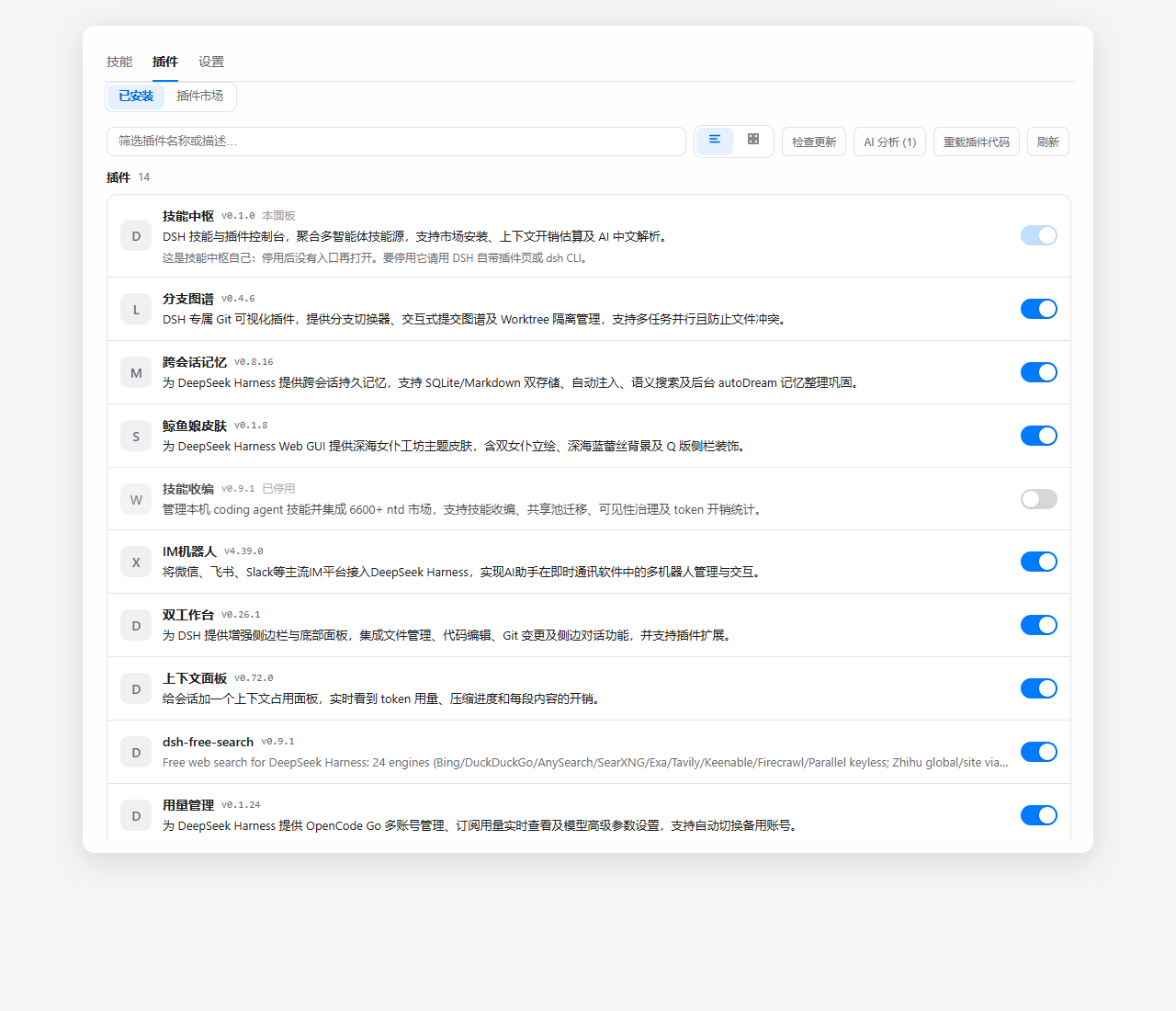This screenshot has width=1176, height=1011.
Task: Turn off the 用量管理 plugin
Action: (x=1039, y=815)
